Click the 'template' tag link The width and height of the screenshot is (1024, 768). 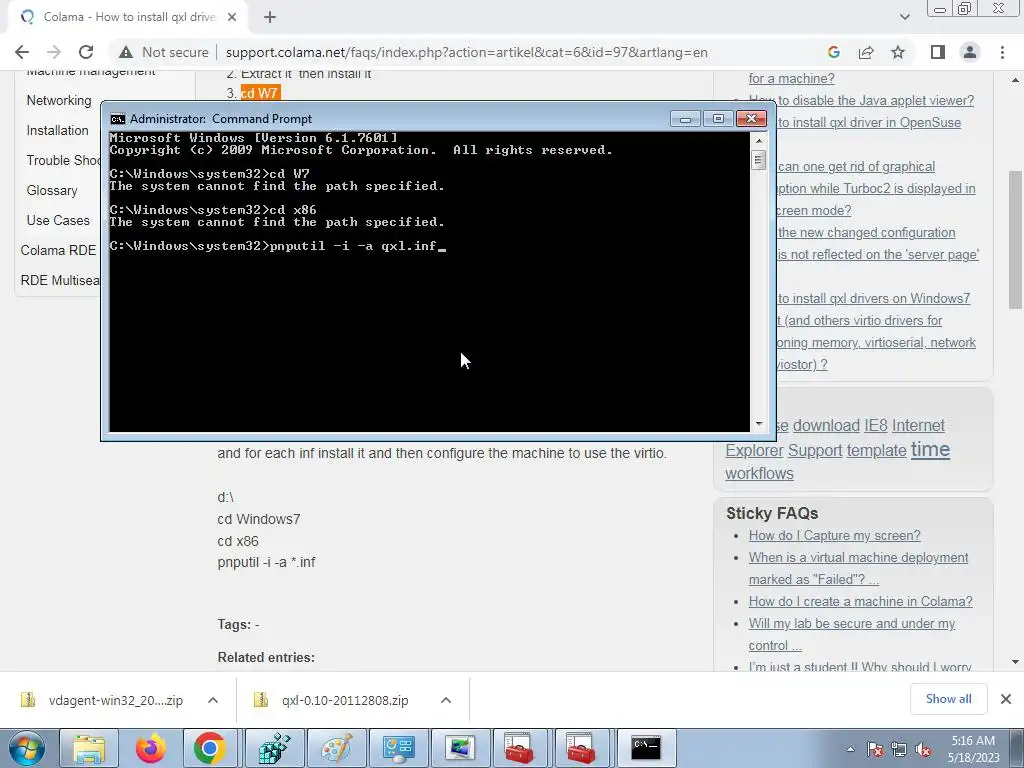(x=876, y=451)
